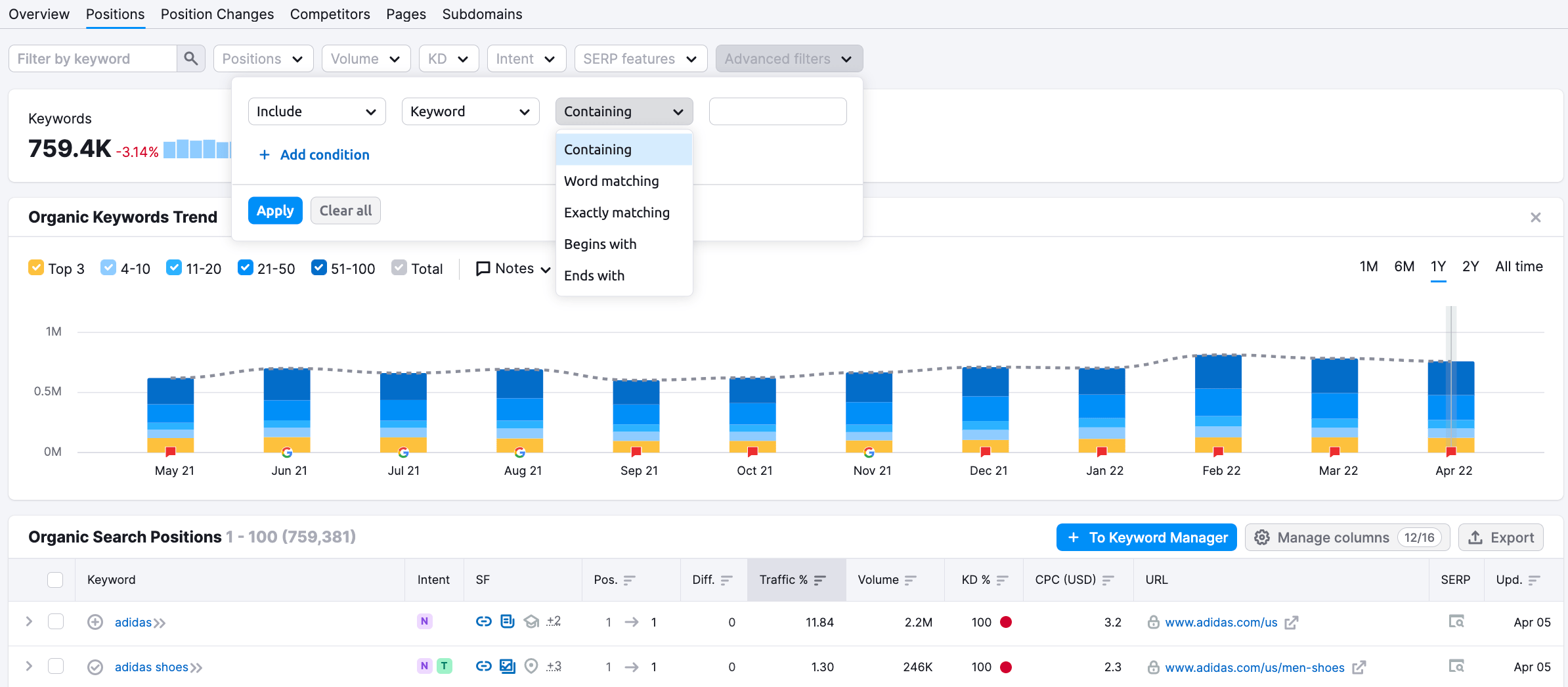The width and height of the screenshot is (1568, 687).
Task: Click the Volume column sort icon
Action: 912,580
